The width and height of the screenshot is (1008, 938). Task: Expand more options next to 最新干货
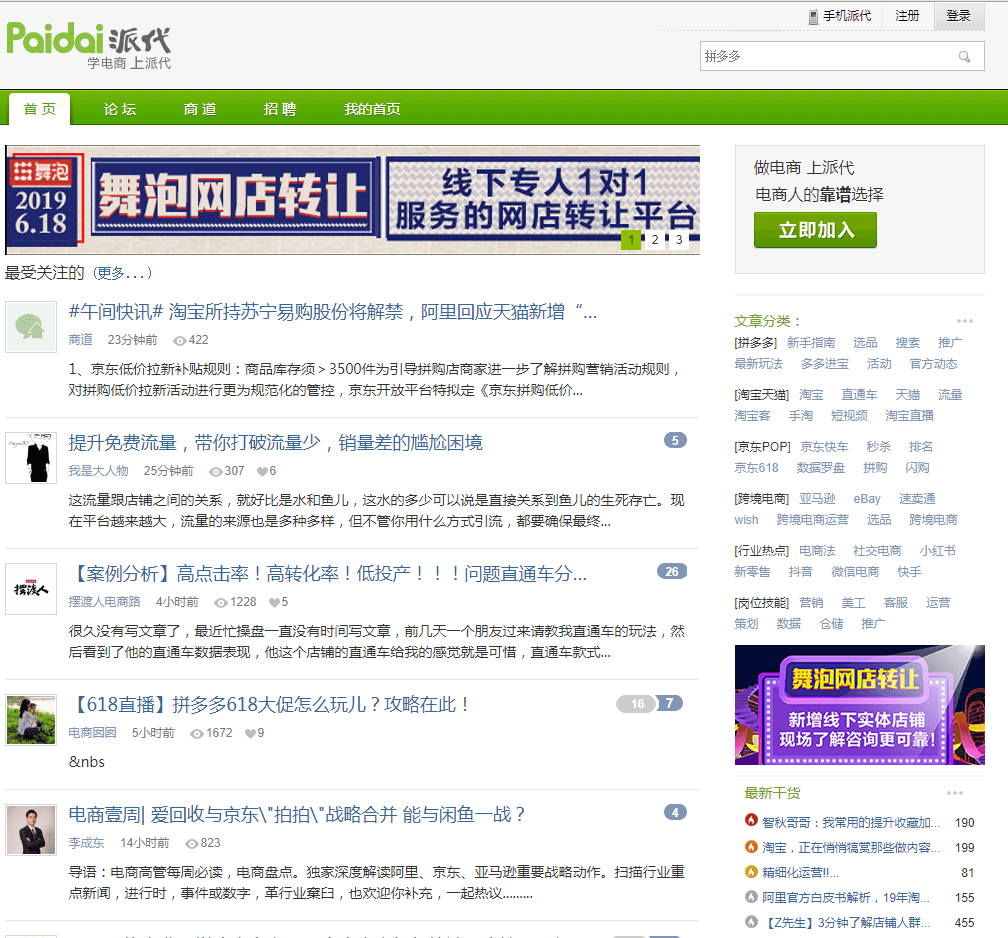click(x=955, y=793)
